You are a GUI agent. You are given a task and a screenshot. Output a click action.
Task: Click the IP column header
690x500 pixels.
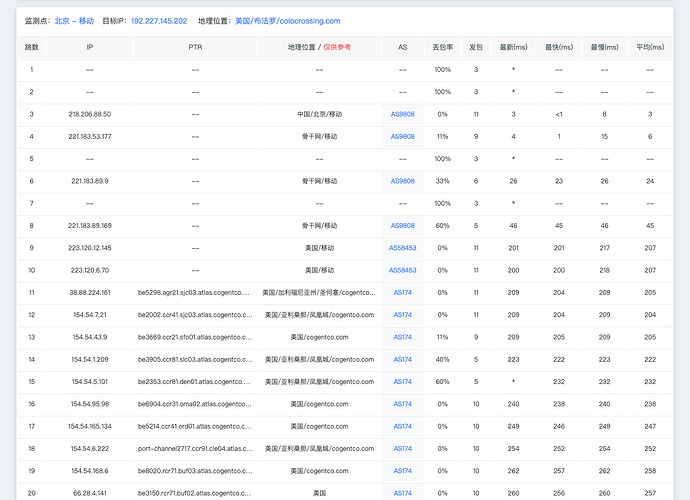(90, 47)
